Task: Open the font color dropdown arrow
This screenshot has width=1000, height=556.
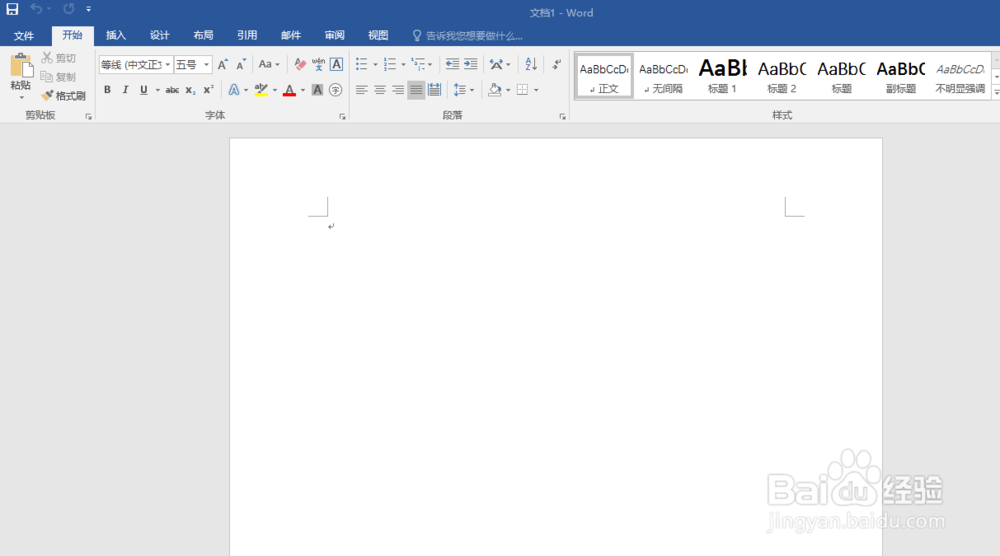Action: 303,90
